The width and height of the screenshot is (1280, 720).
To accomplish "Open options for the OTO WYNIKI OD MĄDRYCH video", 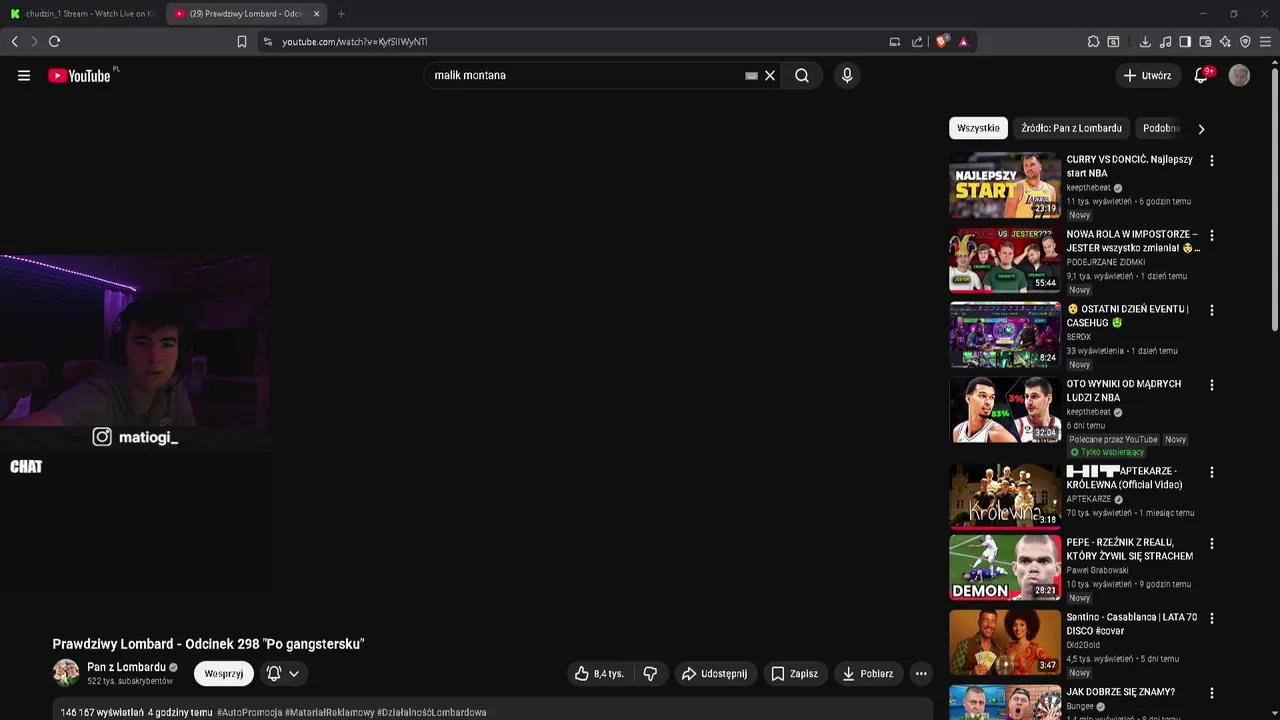I will pyautogui.click(x=1212, y=385).
